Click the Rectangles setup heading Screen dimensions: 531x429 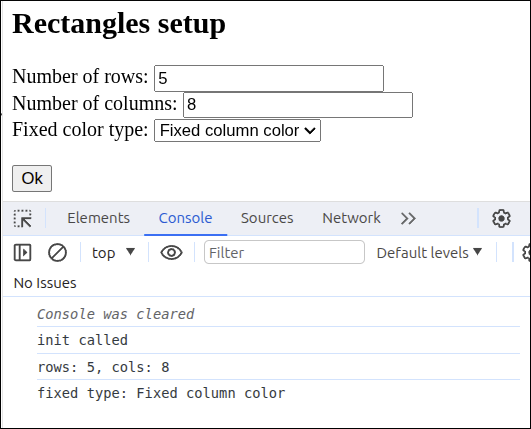[119, 24]
